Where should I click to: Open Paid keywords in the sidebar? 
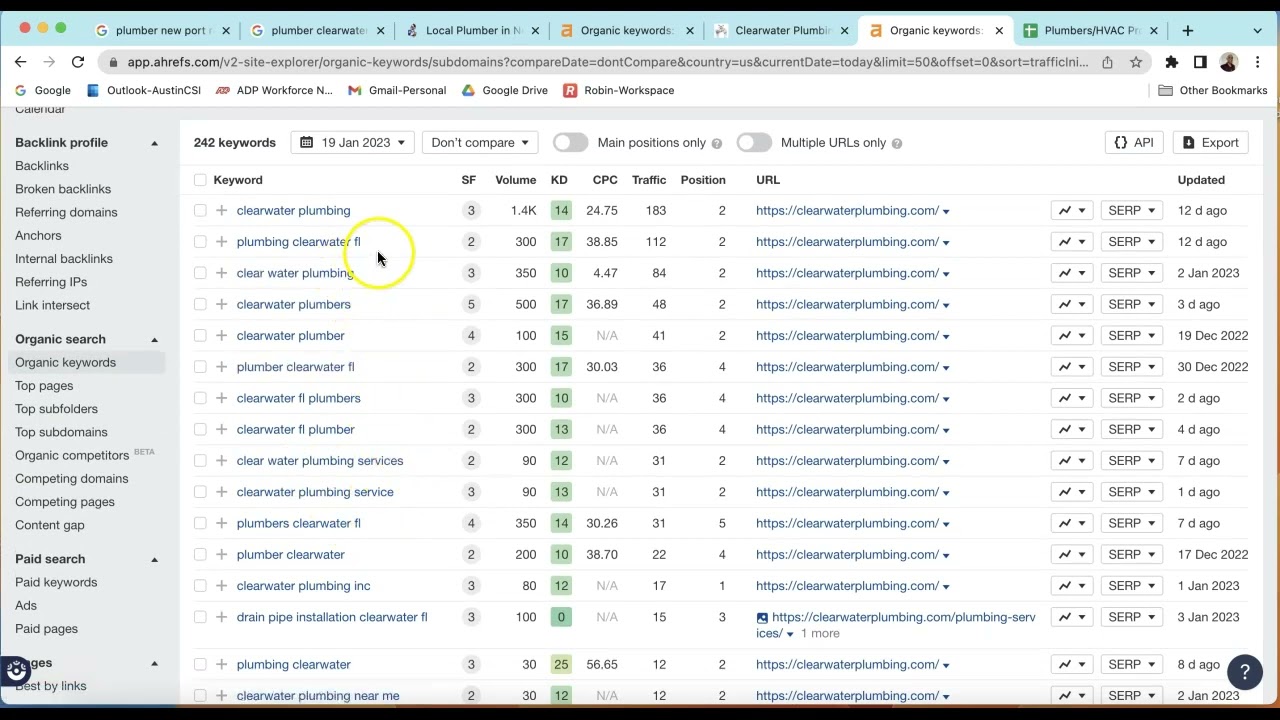tap(56, 583)
